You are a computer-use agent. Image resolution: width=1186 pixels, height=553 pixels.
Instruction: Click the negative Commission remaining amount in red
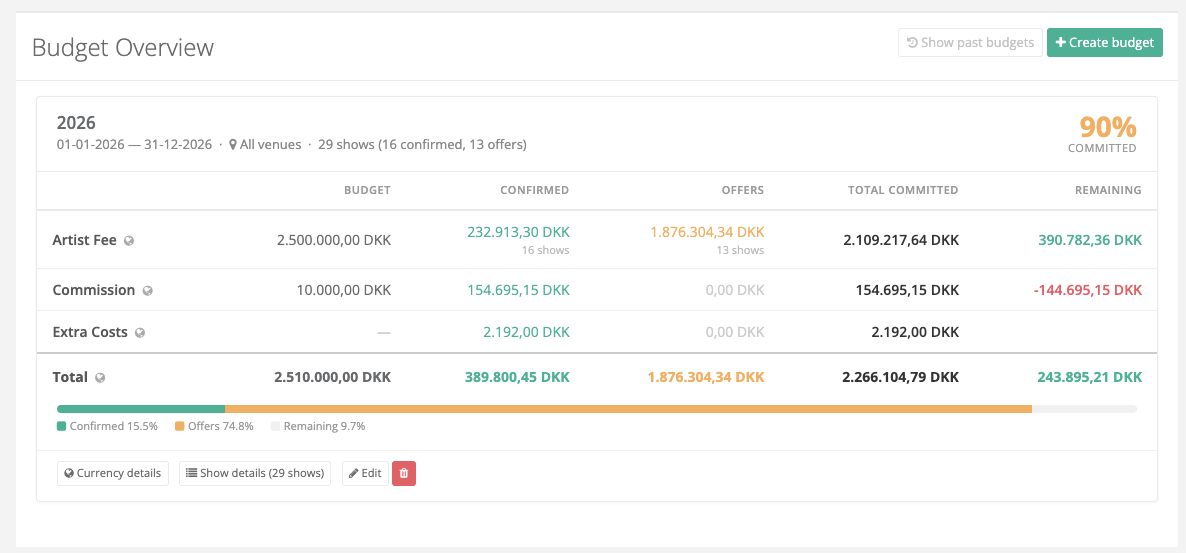tap(1086, 290)
